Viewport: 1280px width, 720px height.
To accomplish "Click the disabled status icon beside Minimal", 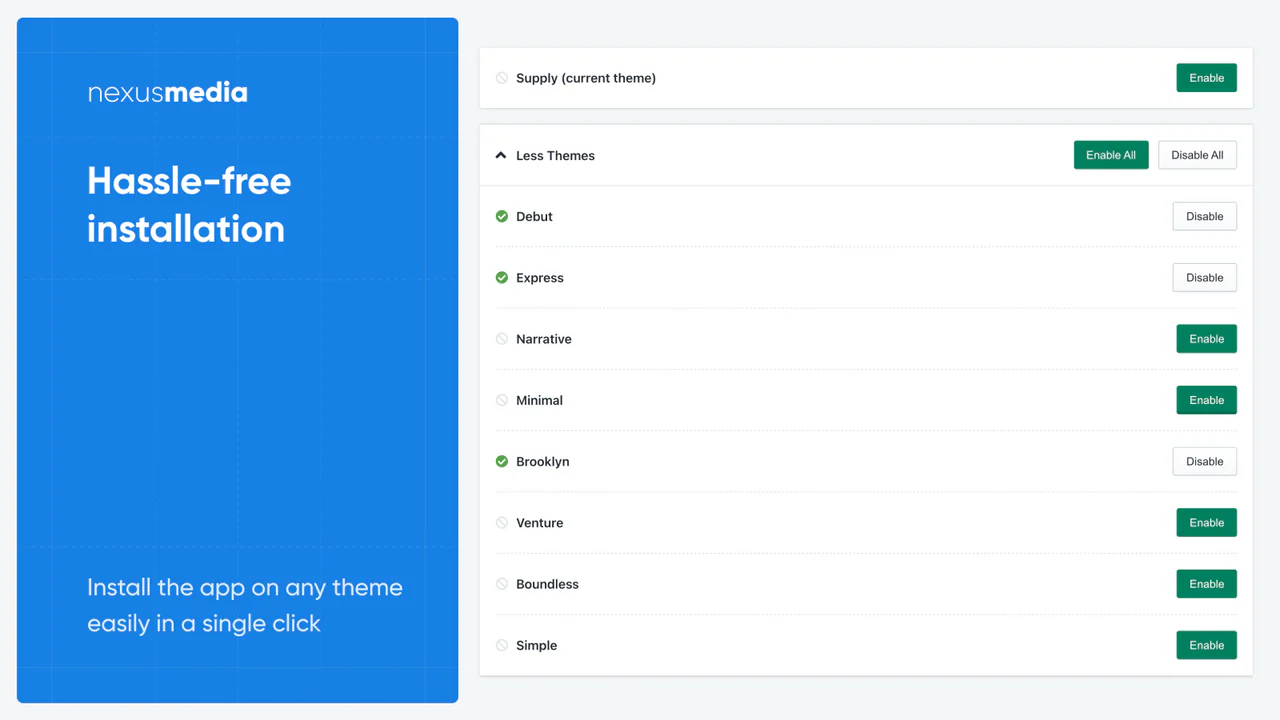I will click(502, 400).
